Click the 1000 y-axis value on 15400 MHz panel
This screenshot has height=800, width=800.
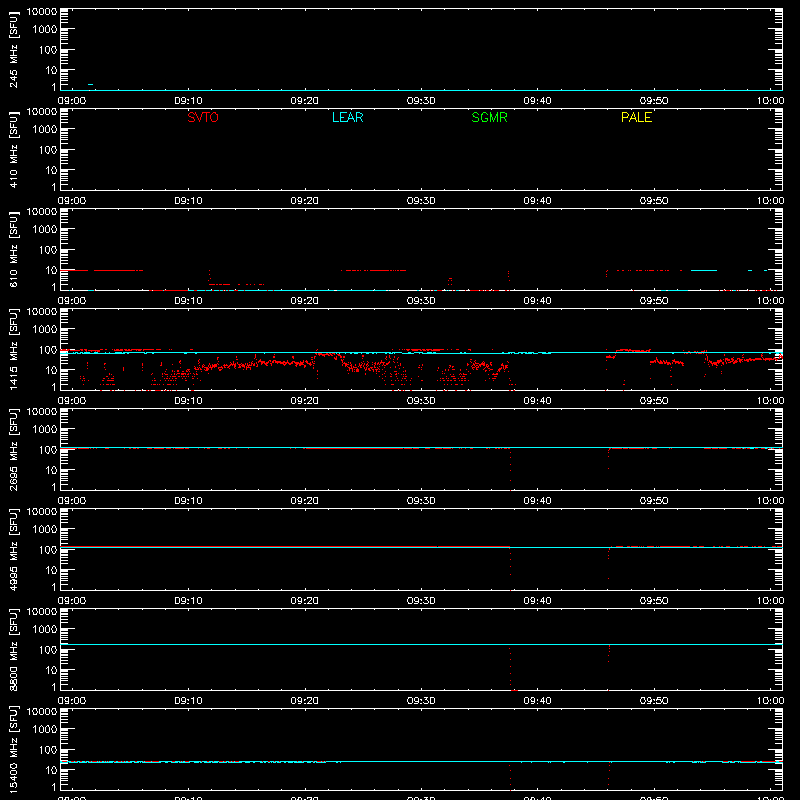(x=45, y=730)
